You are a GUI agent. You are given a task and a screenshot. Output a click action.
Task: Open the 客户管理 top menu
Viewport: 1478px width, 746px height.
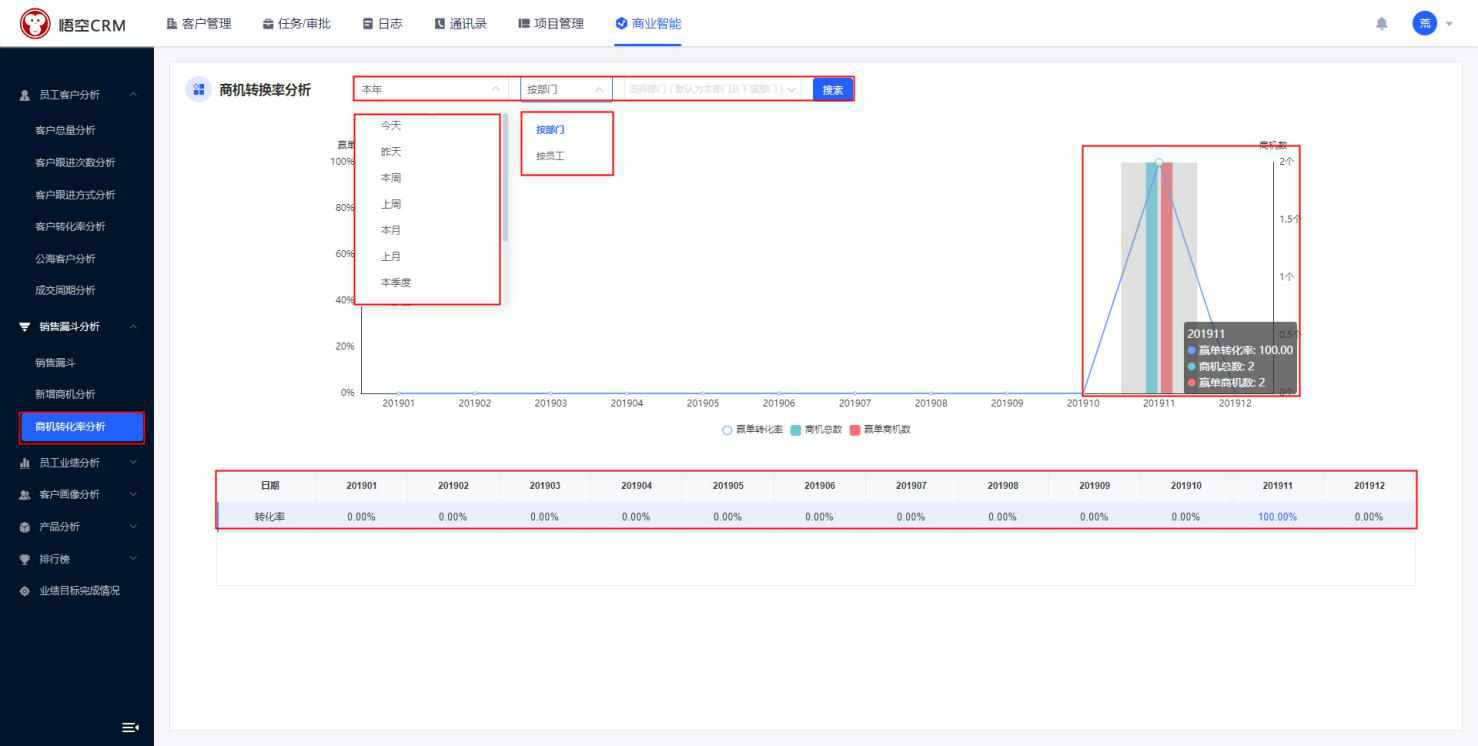pyautogui.click(x=199, y=24)
